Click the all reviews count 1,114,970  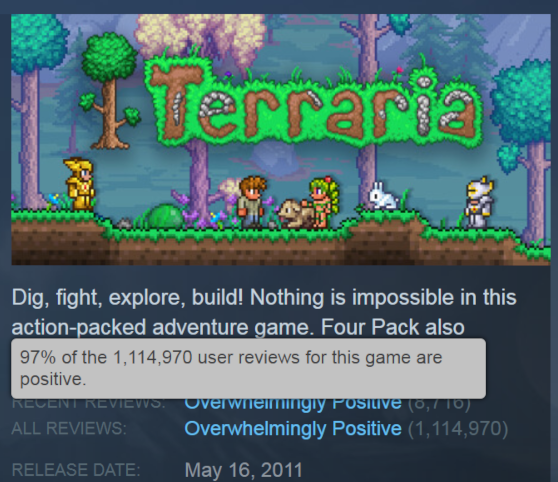coord(458,428)
